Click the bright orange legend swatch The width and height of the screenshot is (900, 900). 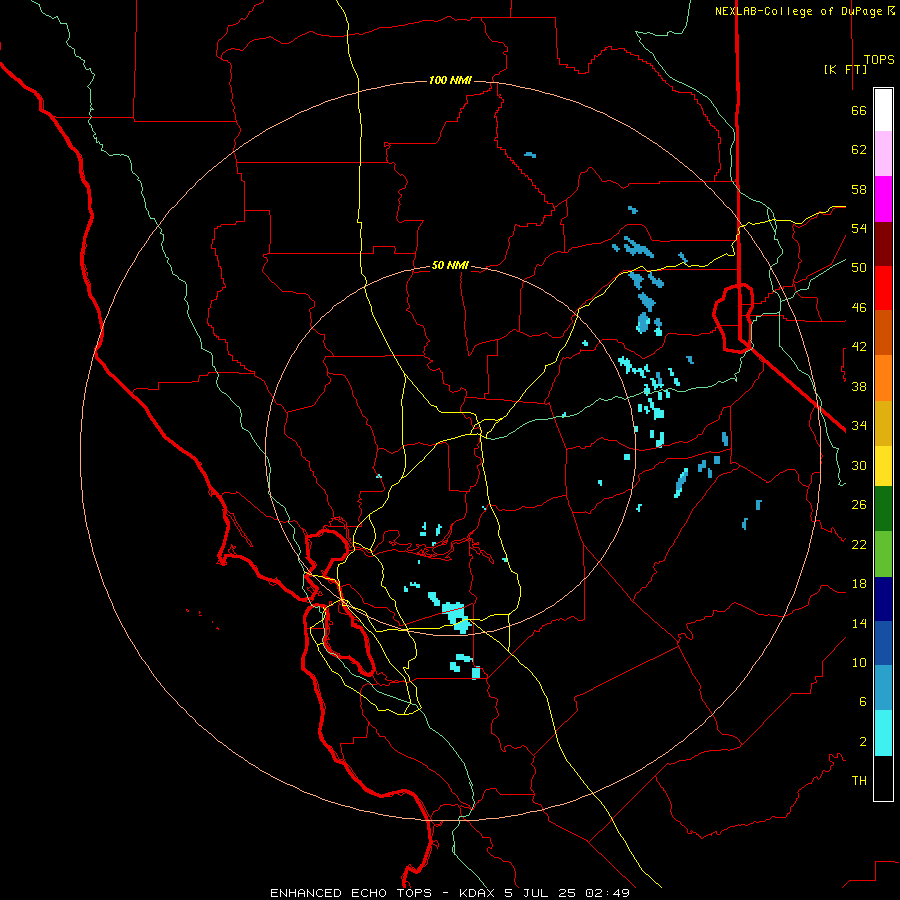click(883, 378)
